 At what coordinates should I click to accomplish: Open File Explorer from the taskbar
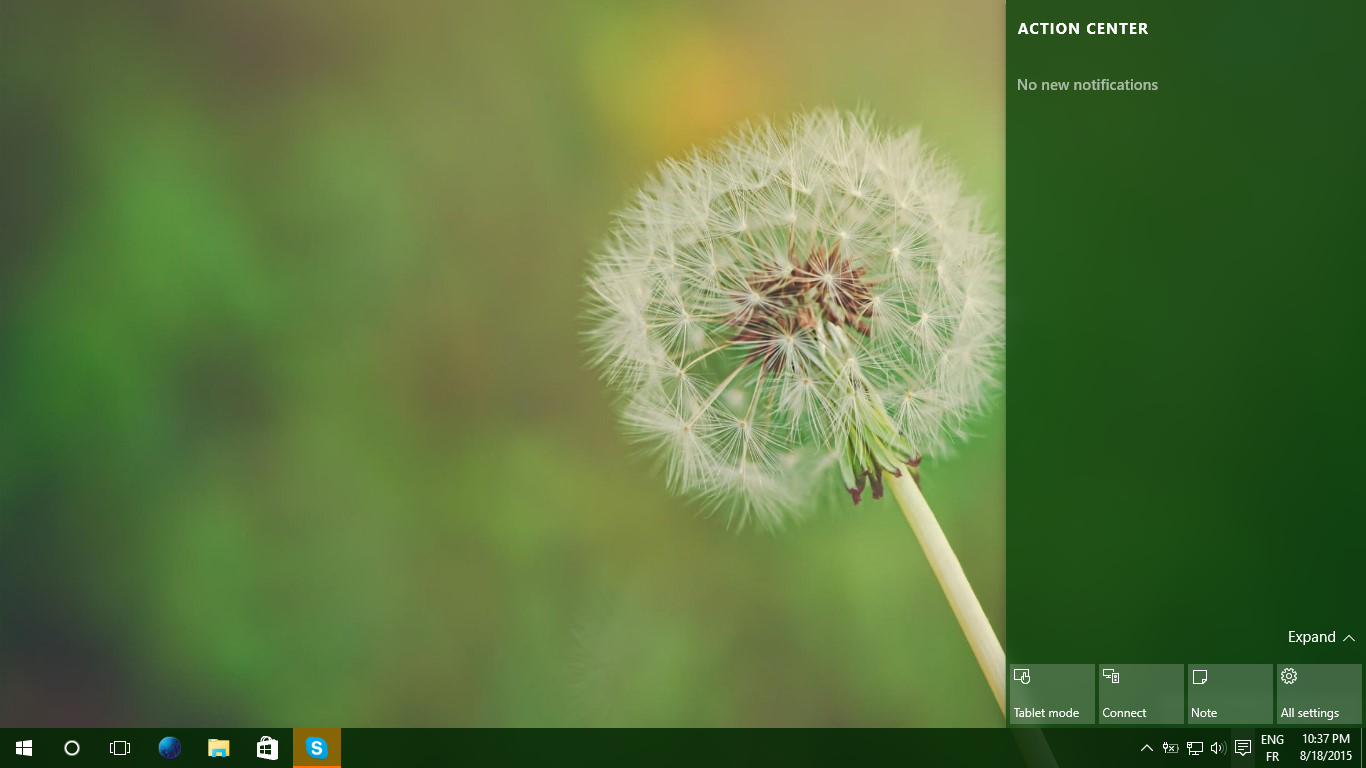tap(218, 748)
